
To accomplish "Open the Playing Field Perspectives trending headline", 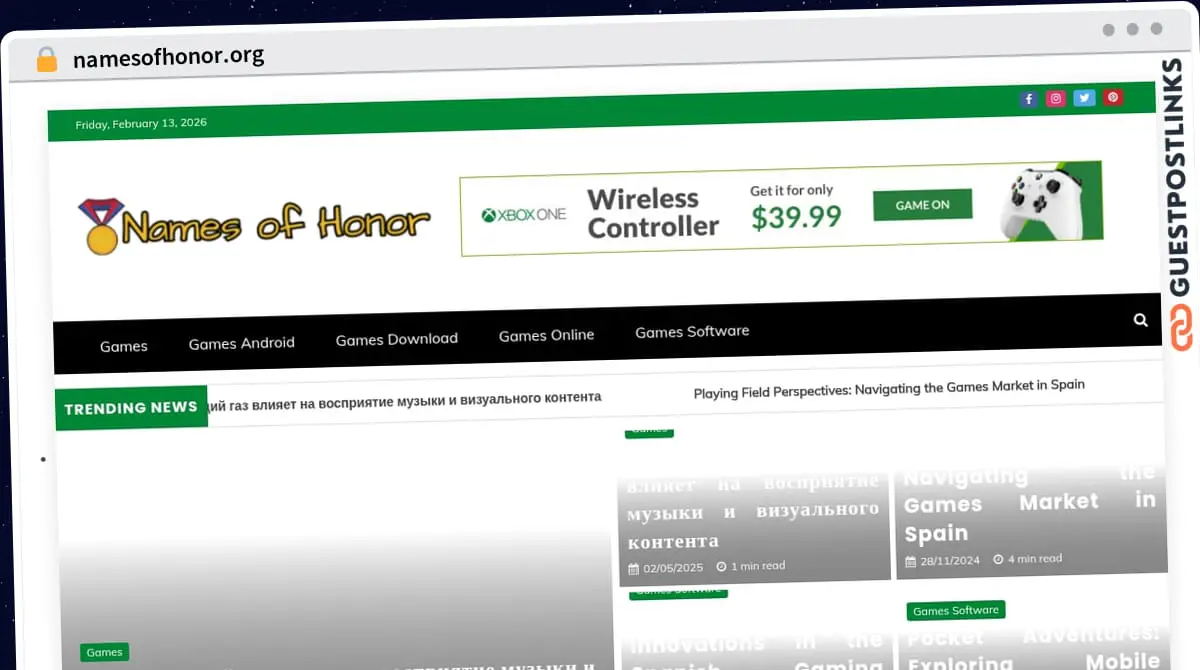I will [889, 388].
